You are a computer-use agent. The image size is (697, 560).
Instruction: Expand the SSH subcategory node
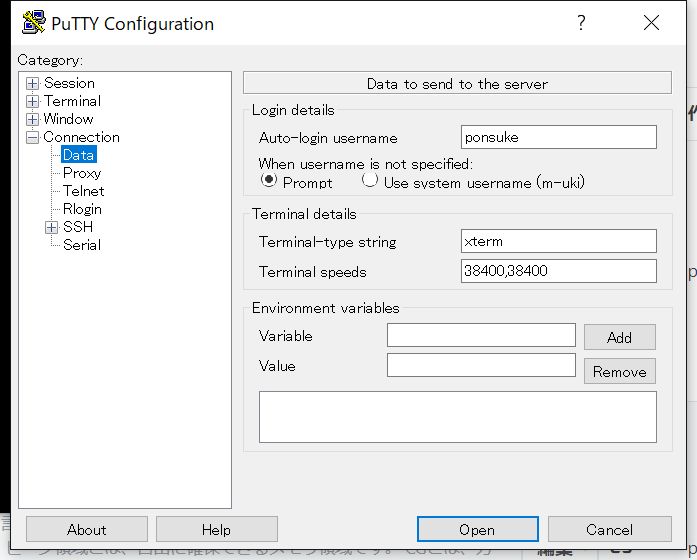click(x=52, y=228)
